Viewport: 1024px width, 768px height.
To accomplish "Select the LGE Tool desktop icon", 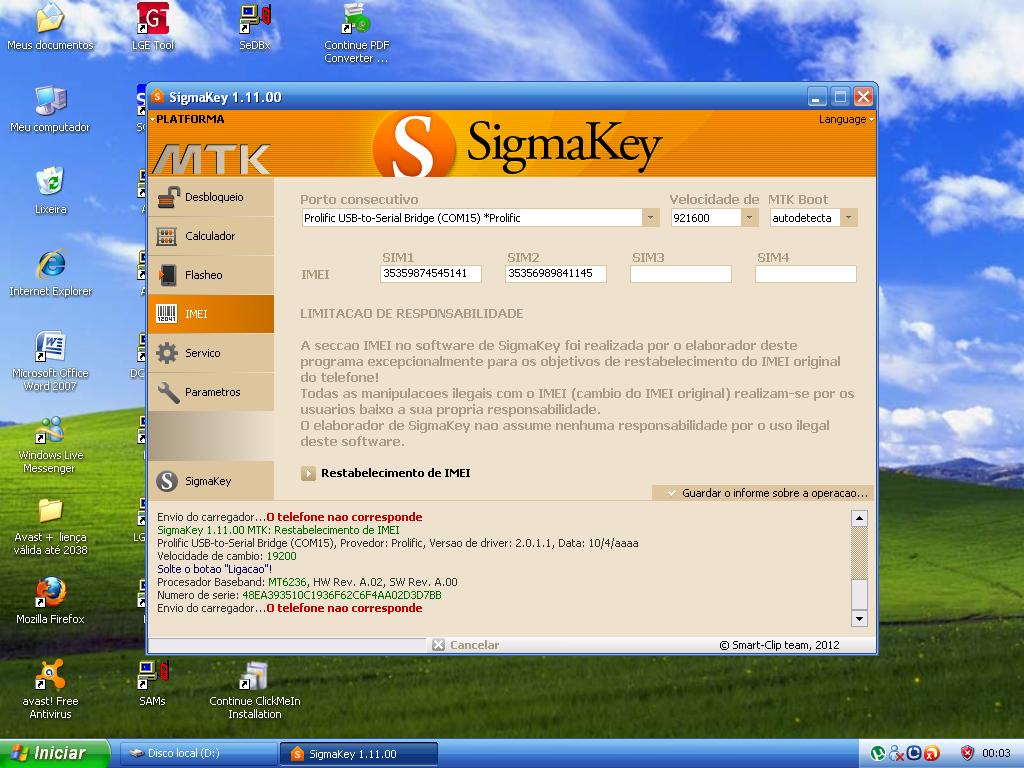I will pyautogui.click(x=153, y=27).
